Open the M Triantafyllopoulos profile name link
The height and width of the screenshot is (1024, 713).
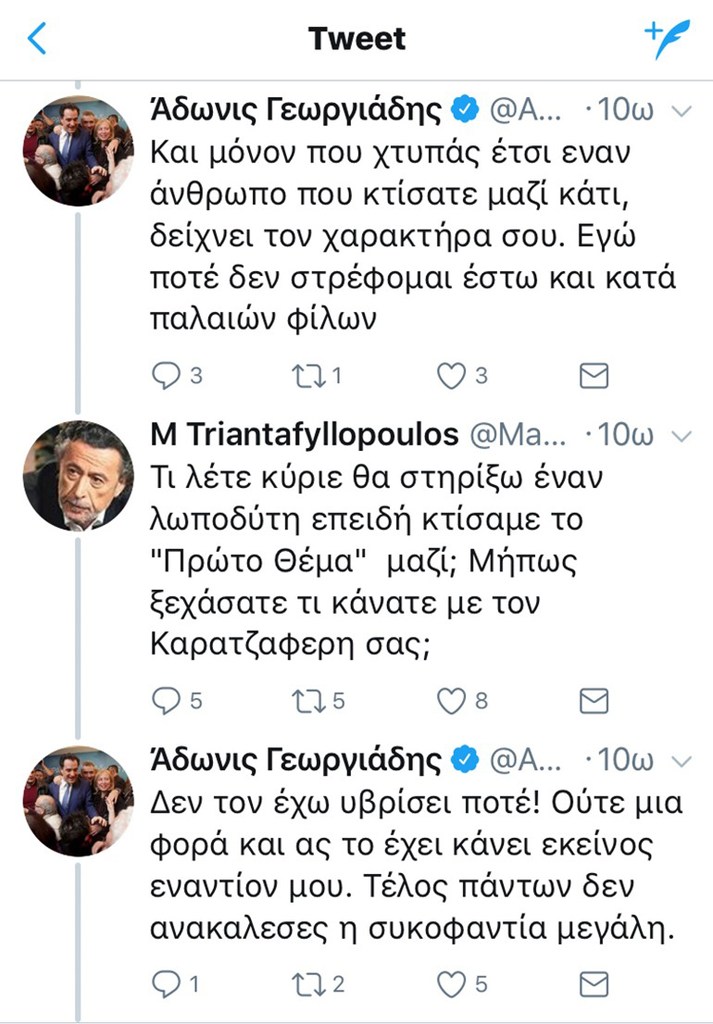304,435
